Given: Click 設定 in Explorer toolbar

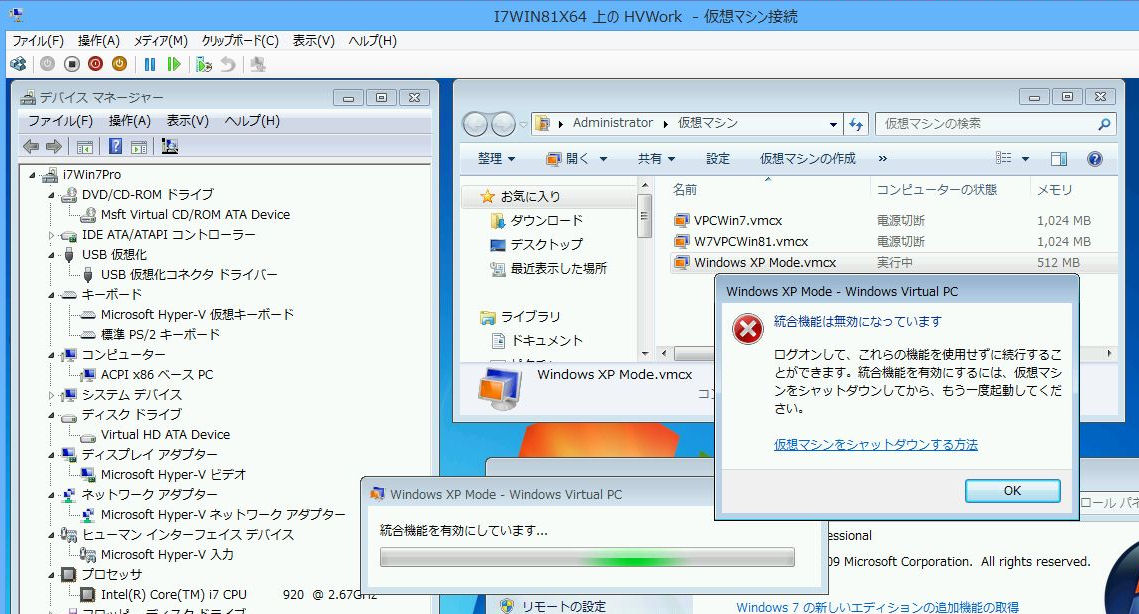Looking at the screenshot, I should (x=718, y=158).
